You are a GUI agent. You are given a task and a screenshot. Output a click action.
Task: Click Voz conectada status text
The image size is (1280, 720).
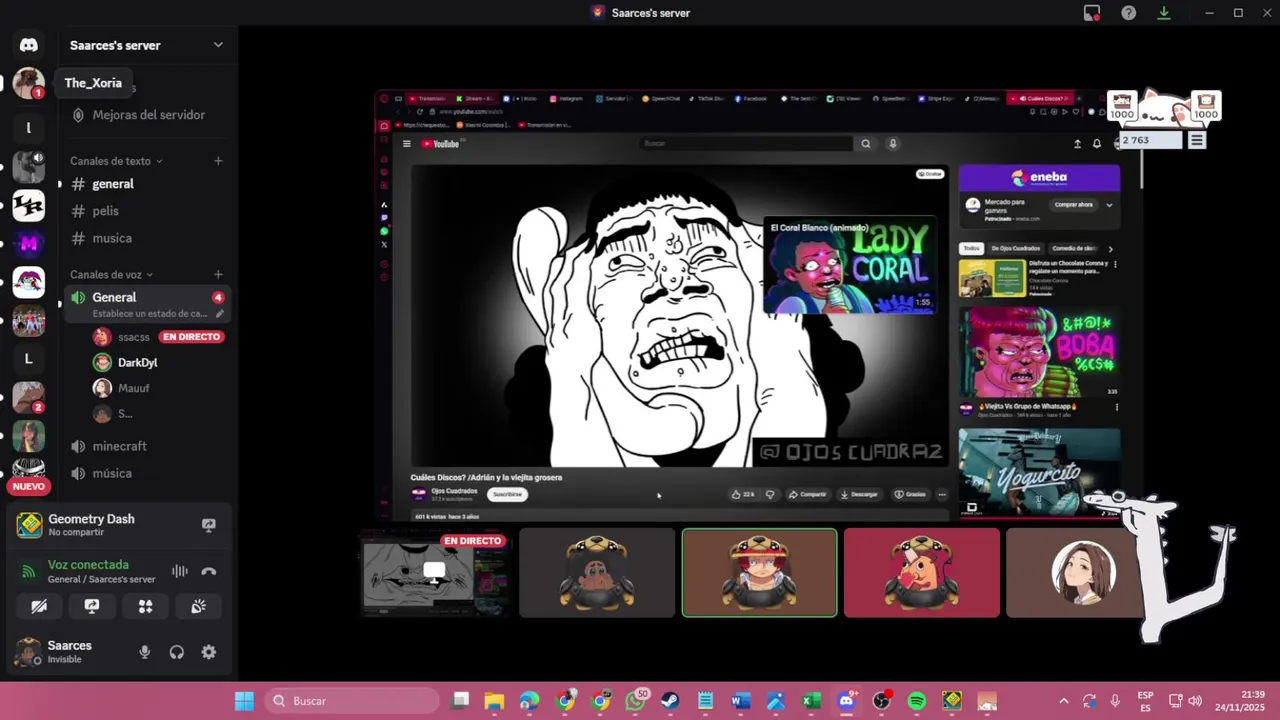(88, 565)
